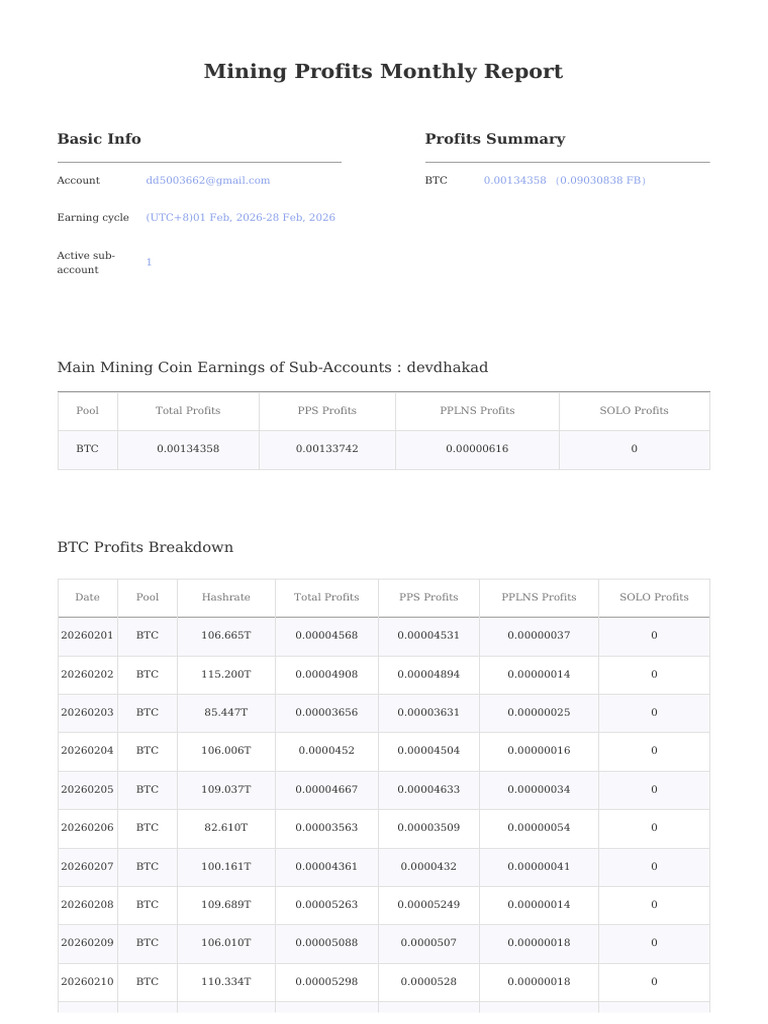Image resolution: width=768 pixels, height=1024 pixels.
Task: Click PPS profits 0.00004894
Action: click(428, 675)
